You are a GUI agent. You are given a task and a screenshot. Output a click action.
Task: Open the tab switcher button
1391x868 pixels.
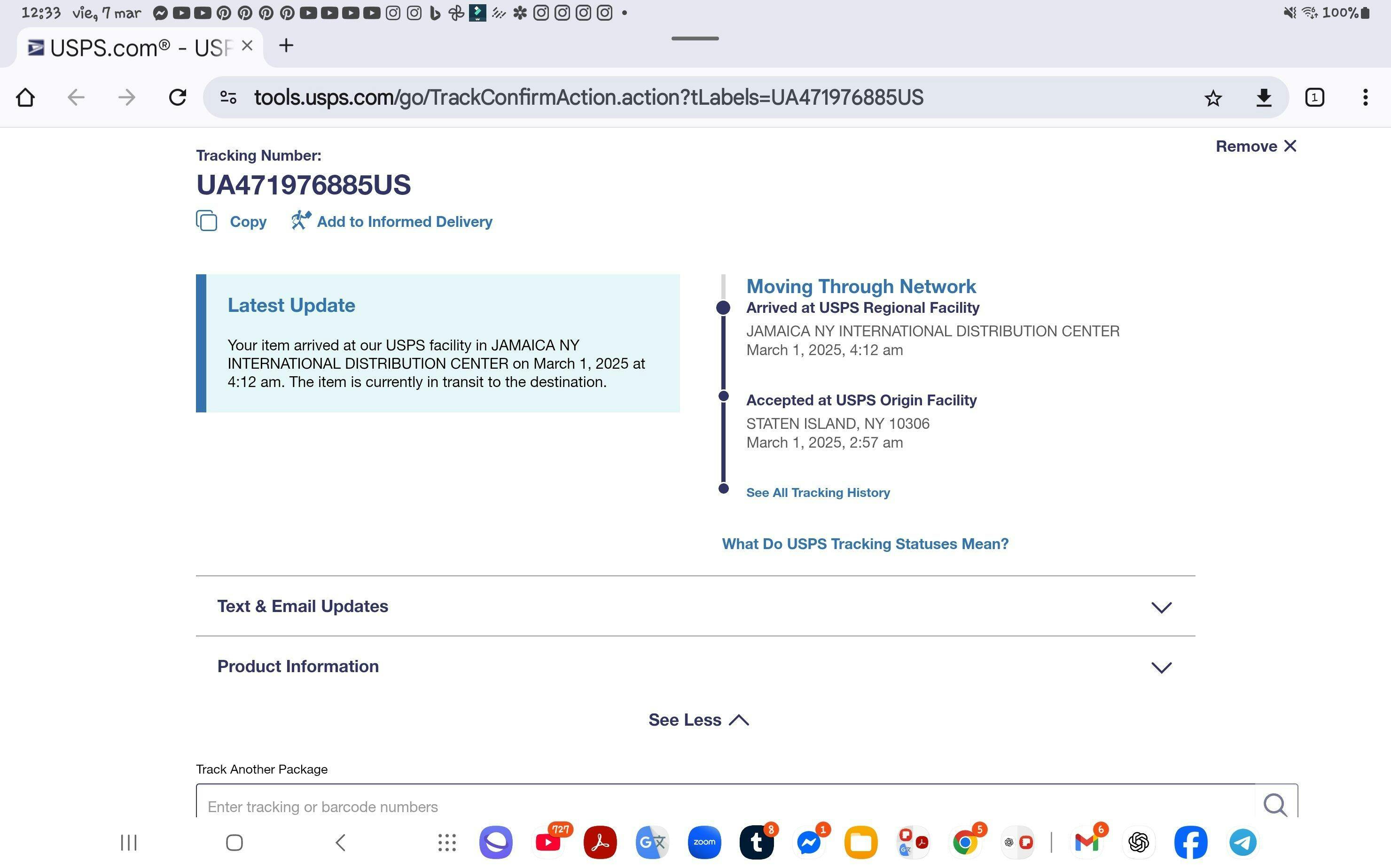coord(1314,98)
